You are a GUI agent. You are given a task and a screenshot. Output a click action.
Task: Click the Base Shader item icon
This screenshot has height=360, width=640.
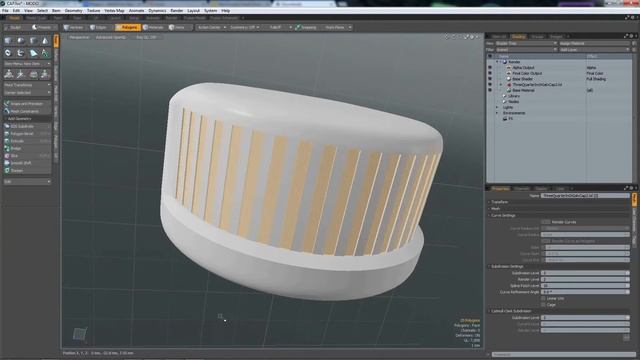click(x=509, y=79)
